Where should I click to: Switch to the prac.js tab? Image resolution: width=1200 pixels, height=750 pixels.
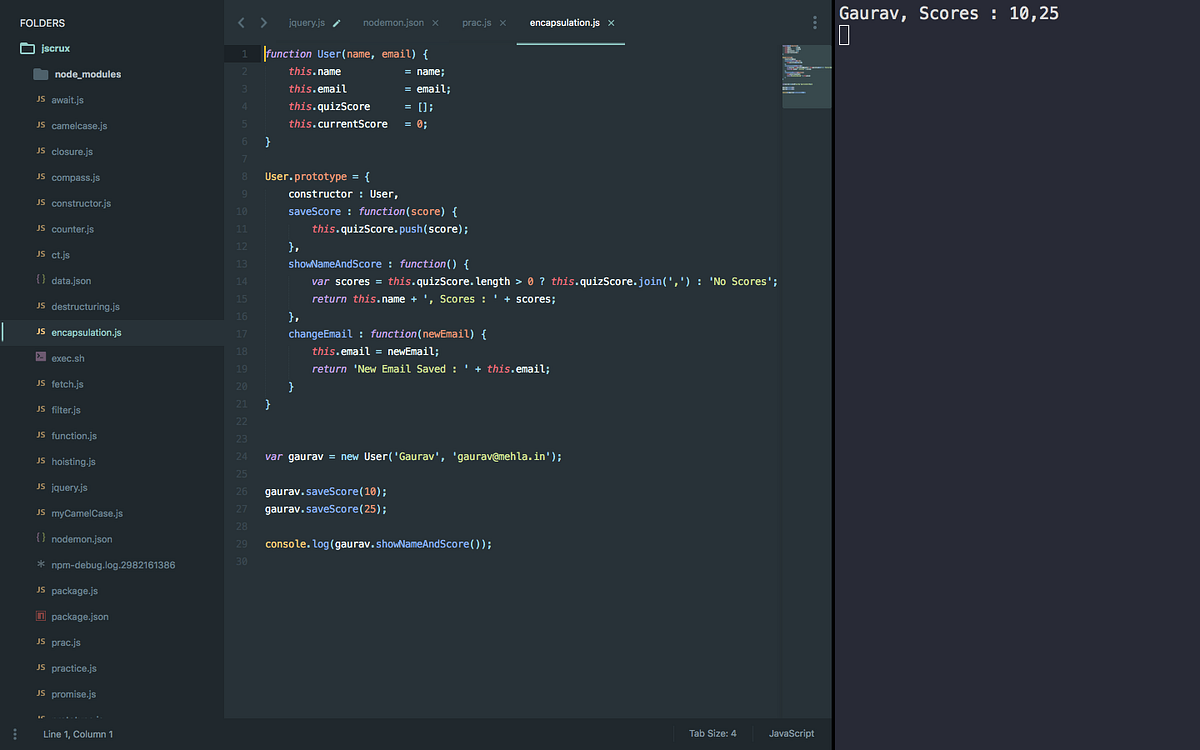coord(479,21)
